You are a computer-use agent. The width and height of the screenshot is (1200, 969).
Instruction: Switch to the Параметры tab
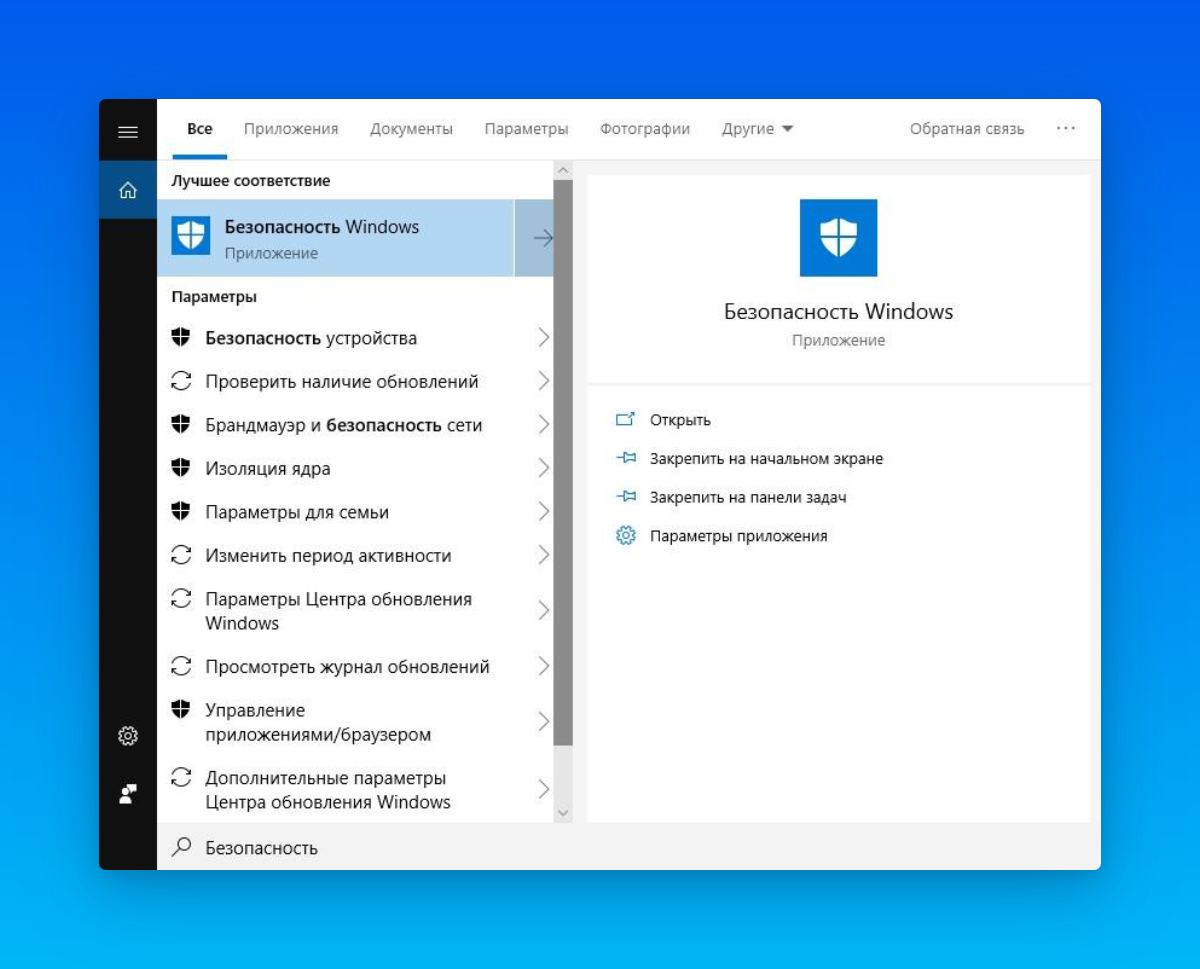click(526, 129)
